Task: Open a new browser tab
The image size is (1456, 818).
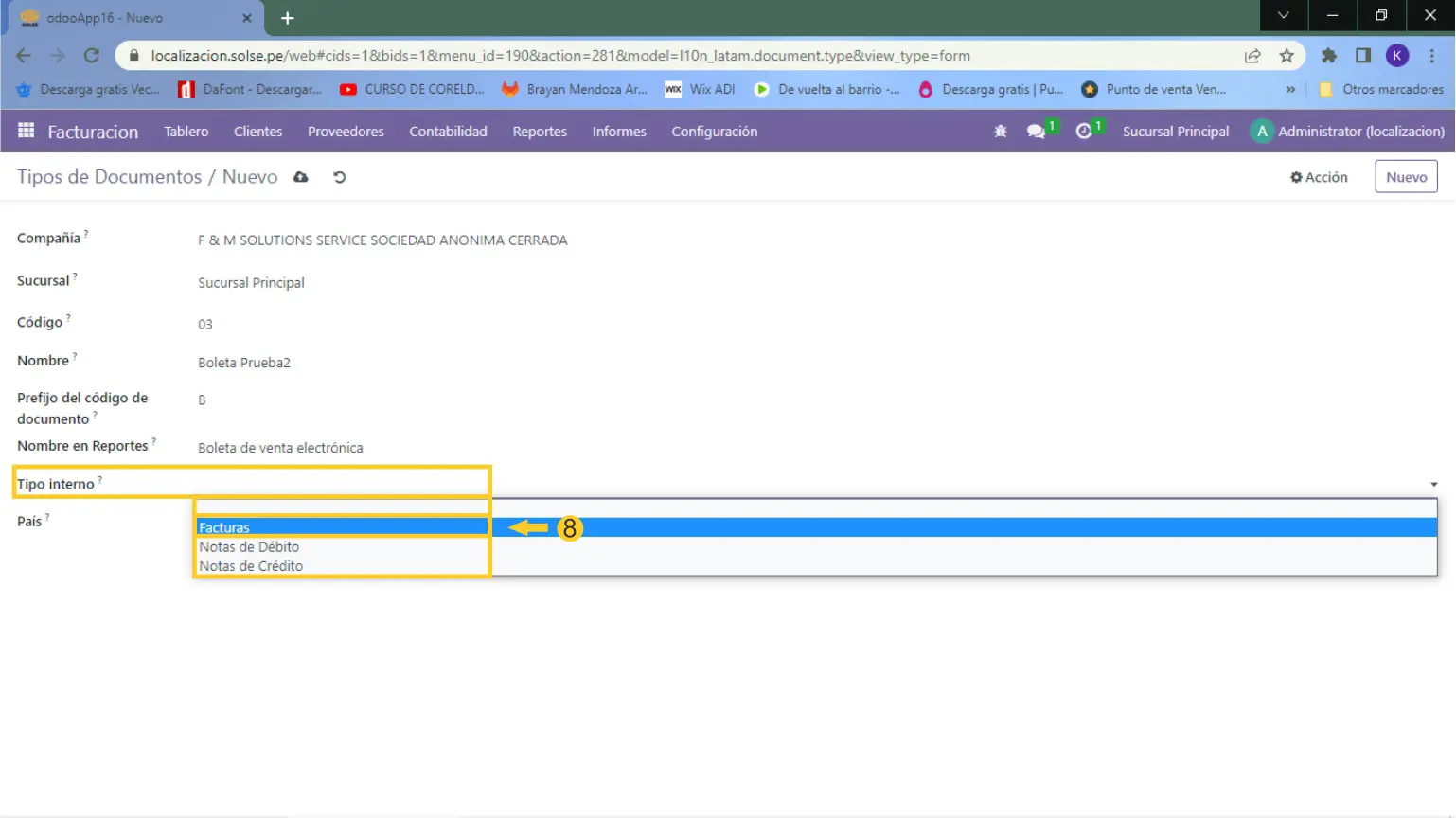Action: click(288, 18)
